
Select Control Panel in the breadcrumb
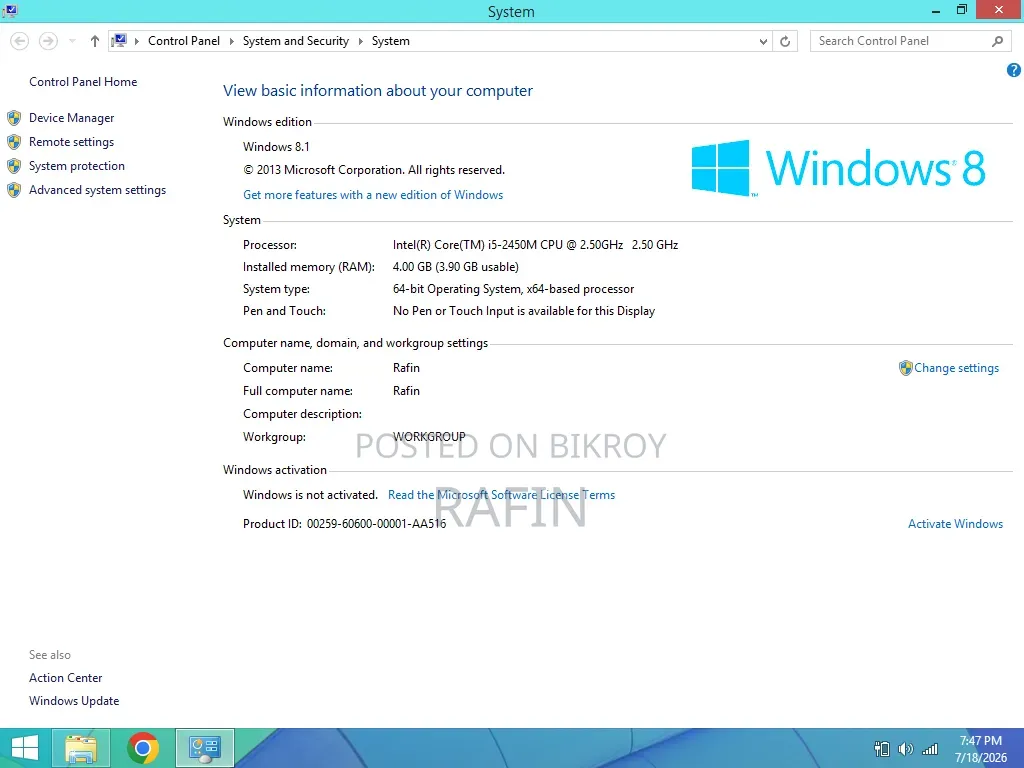(x=184, y=41)
